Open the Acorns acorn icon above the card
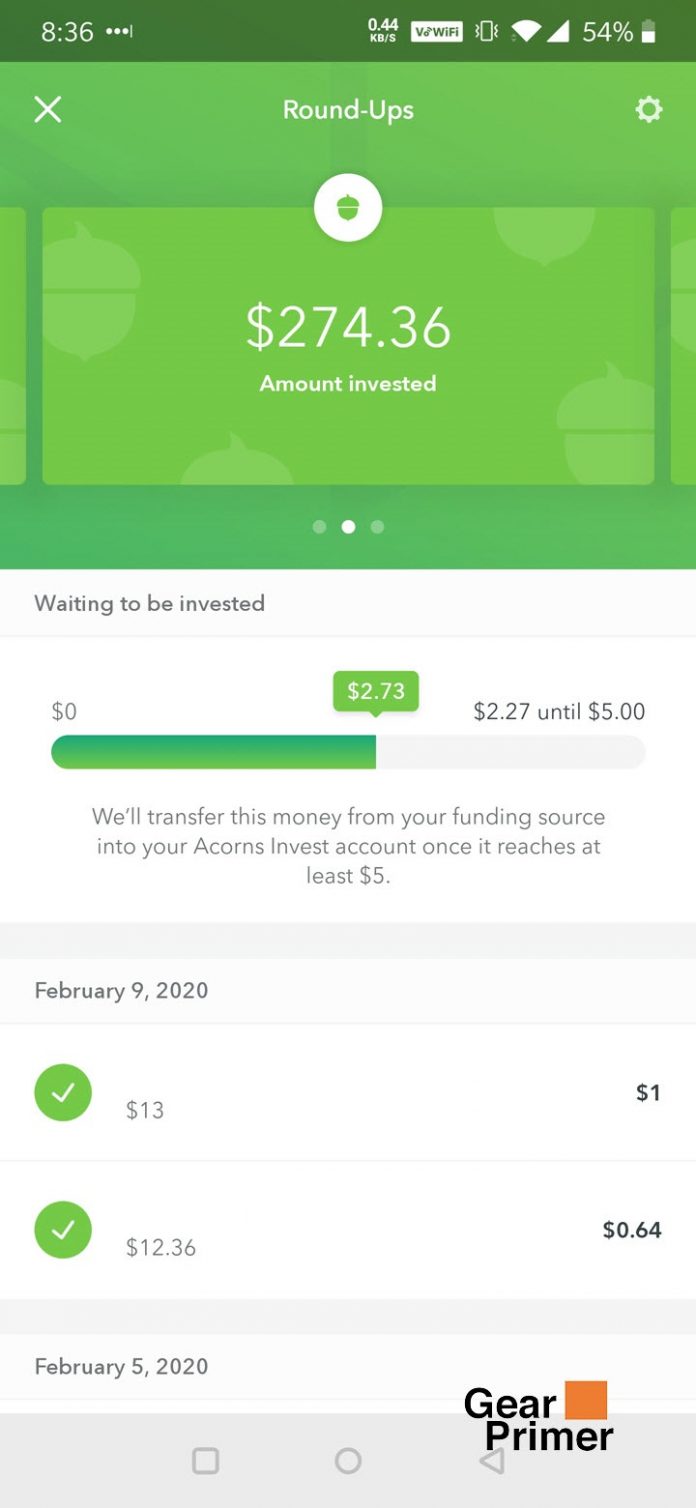 pos(348,207)
